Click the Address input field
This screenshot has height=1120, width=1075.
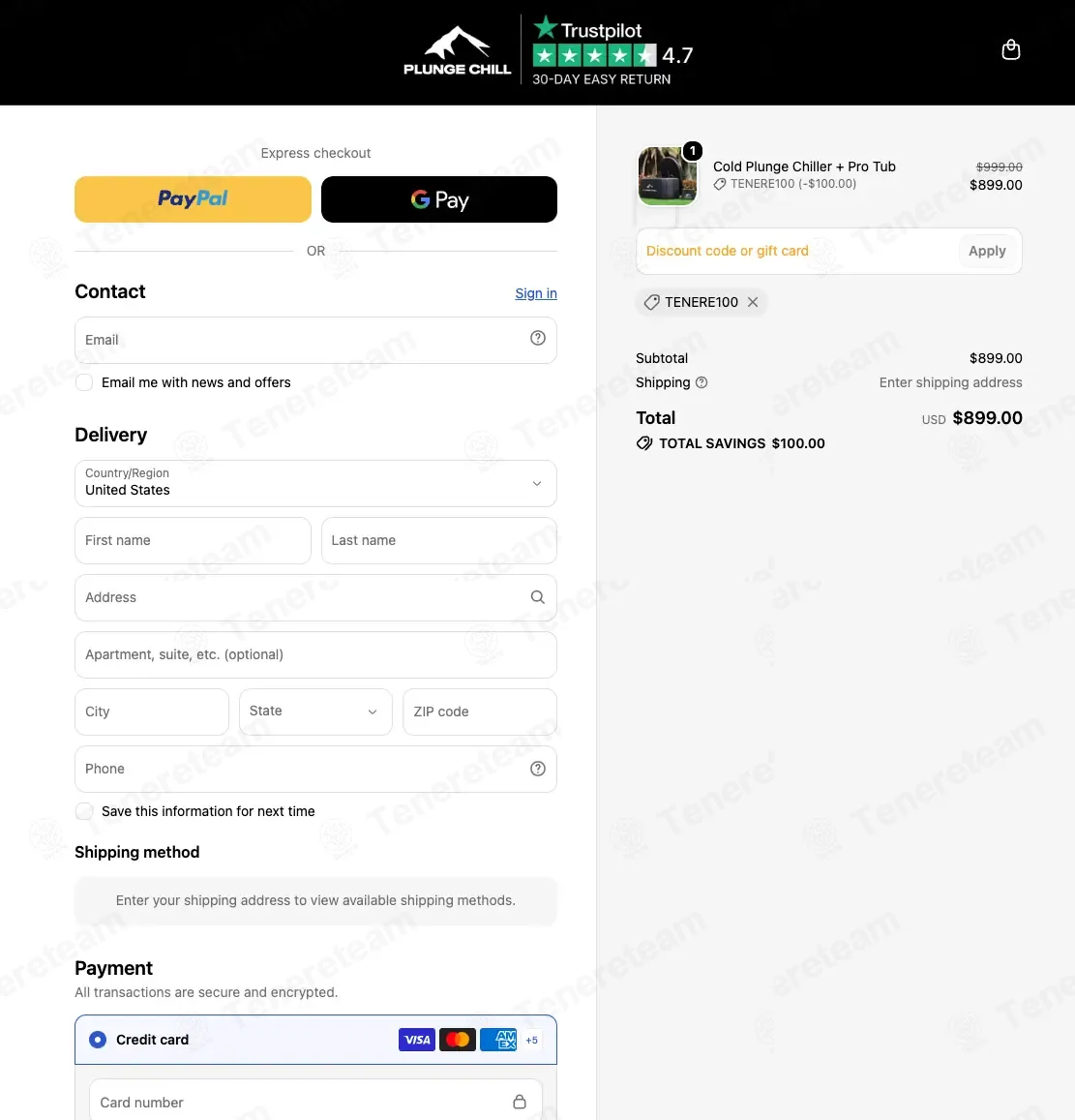[x=315, y=598]
